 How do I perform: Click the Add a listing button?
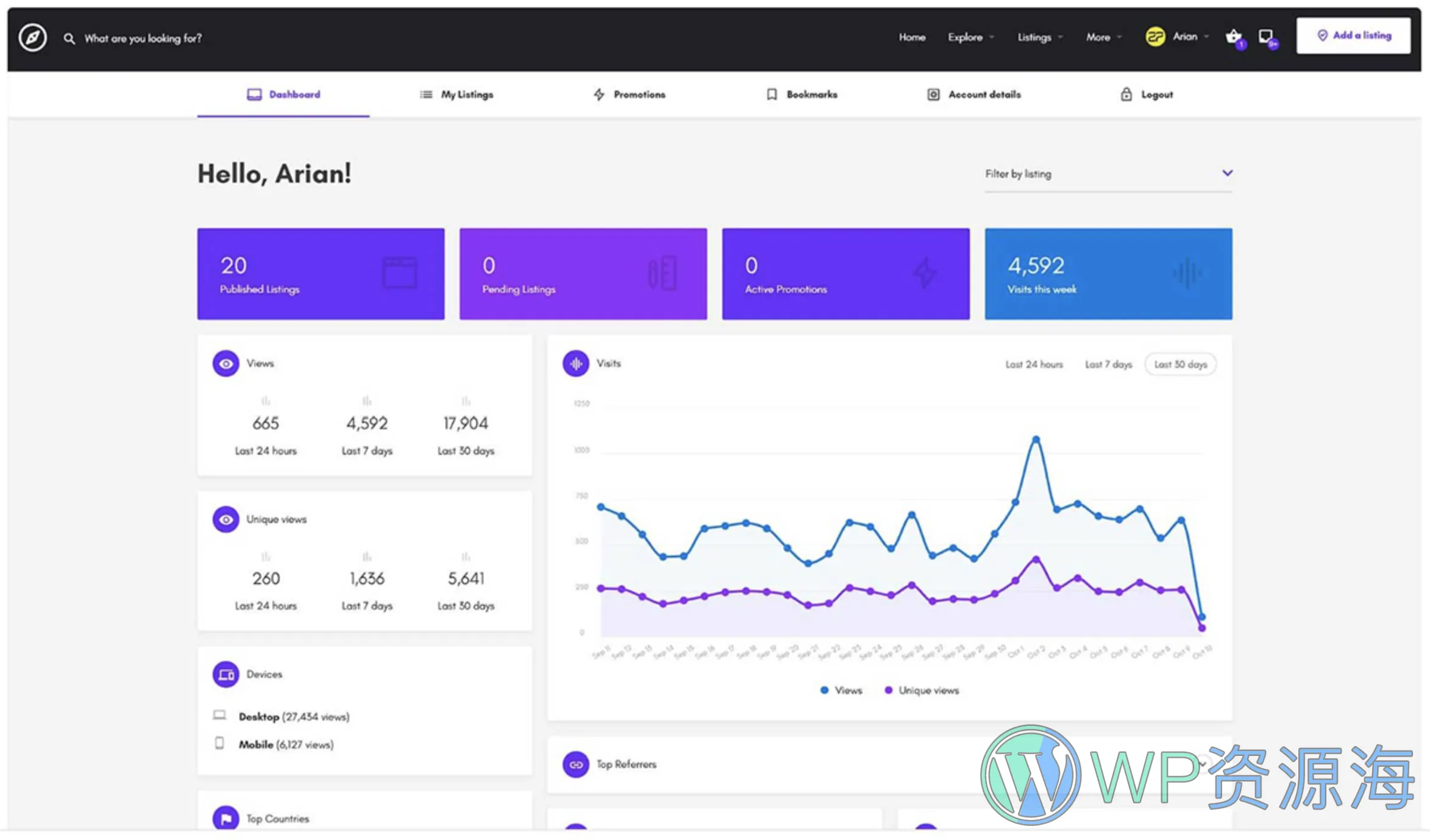1353,36
